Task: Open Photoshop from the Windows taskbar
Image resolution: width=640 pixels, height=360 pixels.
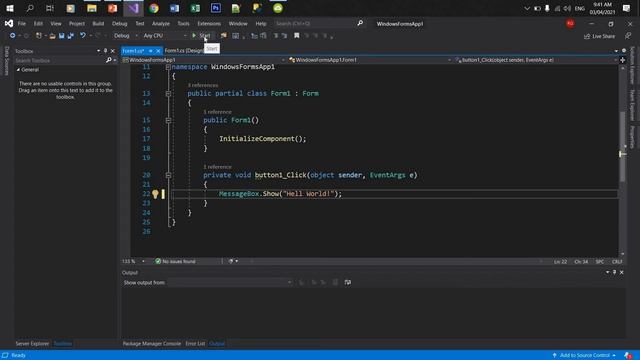Action: 216,8
